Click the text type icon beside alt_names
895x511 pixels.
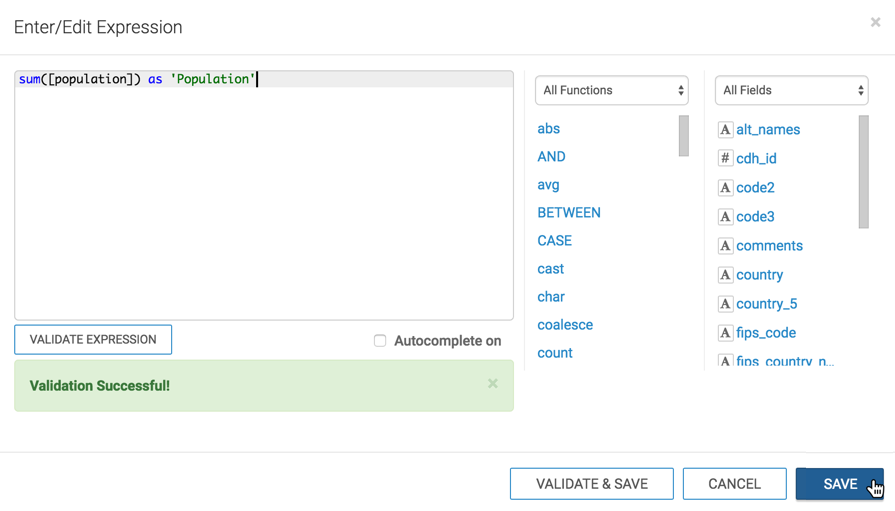pyautogui.click(x=725, y=130)
